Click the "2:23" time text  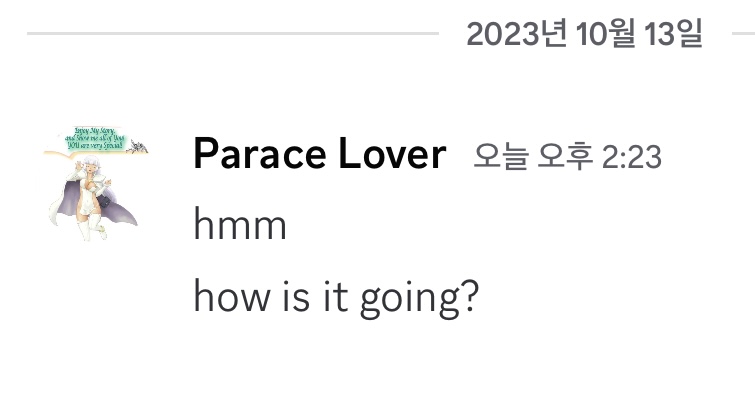click(x=631, y=157)
